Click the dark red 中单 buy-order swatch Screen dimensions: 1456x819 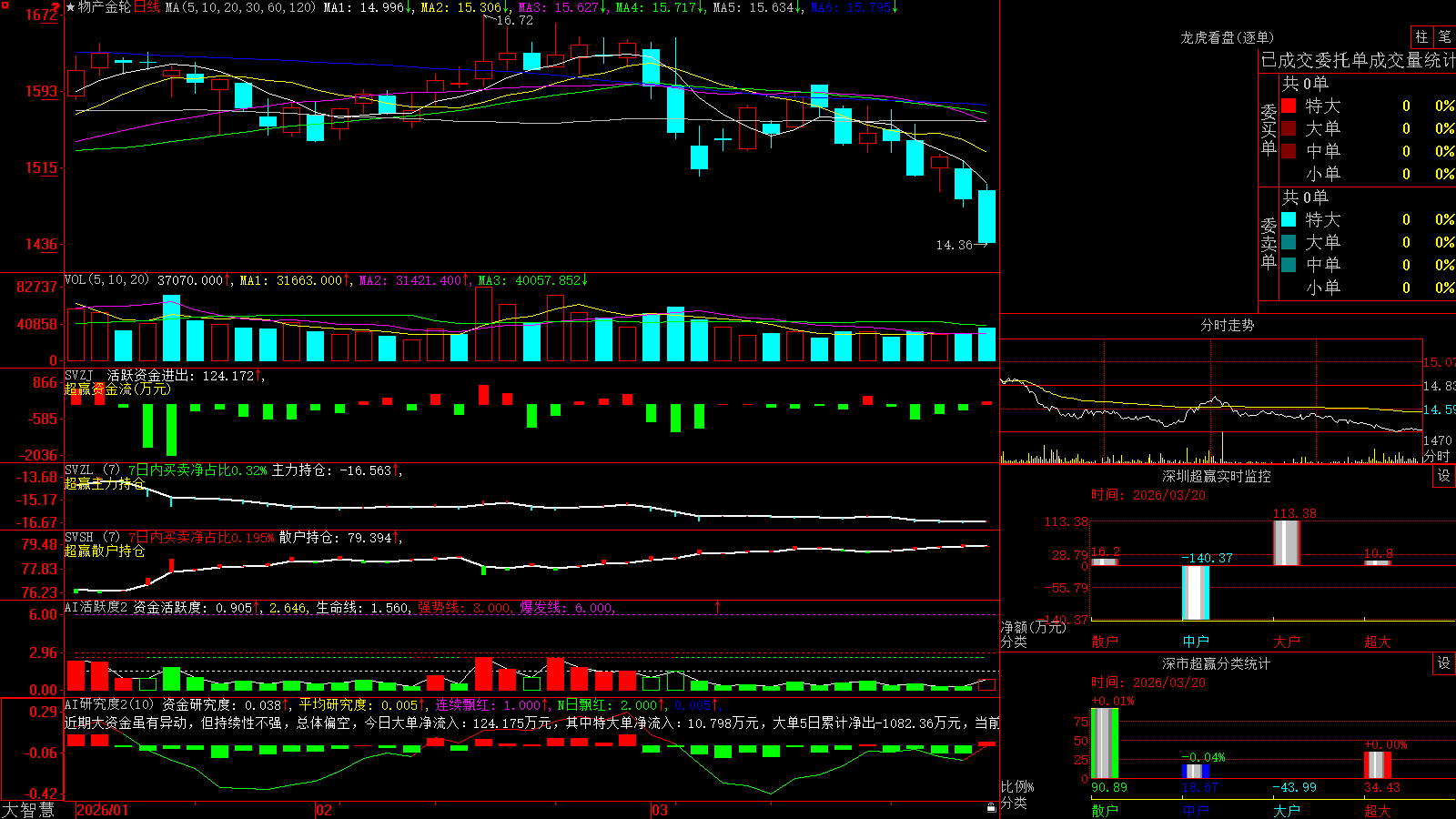(x=1289, y=151)
